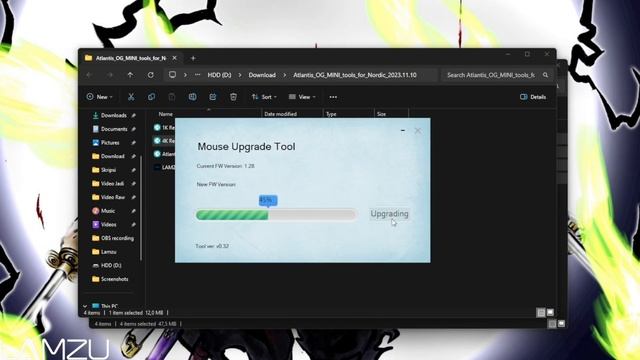Open Documents in quick access

(114, 129)
